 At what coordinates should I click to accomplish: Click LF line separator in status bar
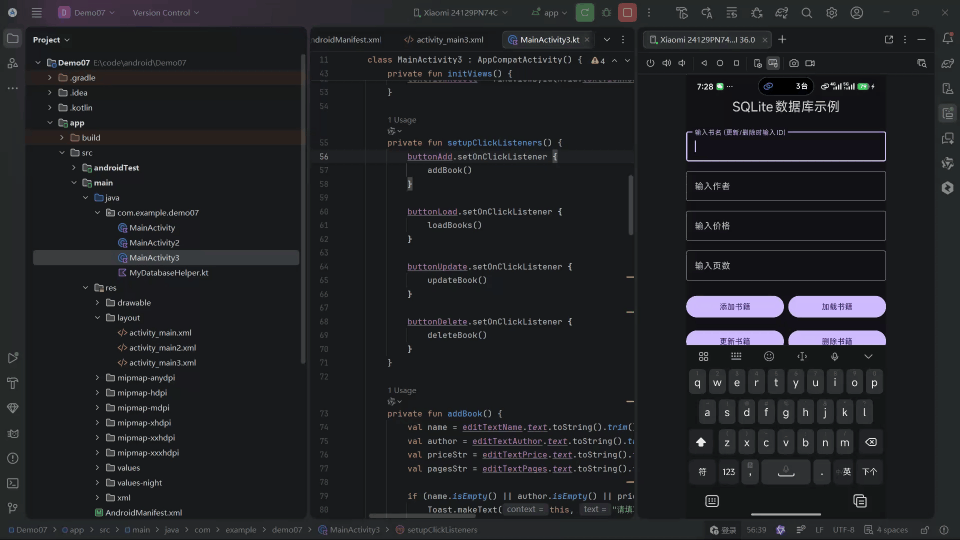coord(819,530)
